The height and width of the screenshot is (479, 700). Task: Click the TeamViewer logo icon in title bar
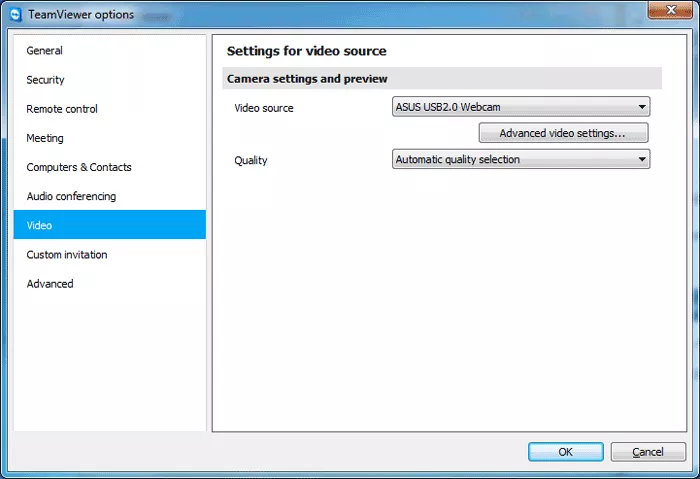pyautogui.click(x=16, y=15)
